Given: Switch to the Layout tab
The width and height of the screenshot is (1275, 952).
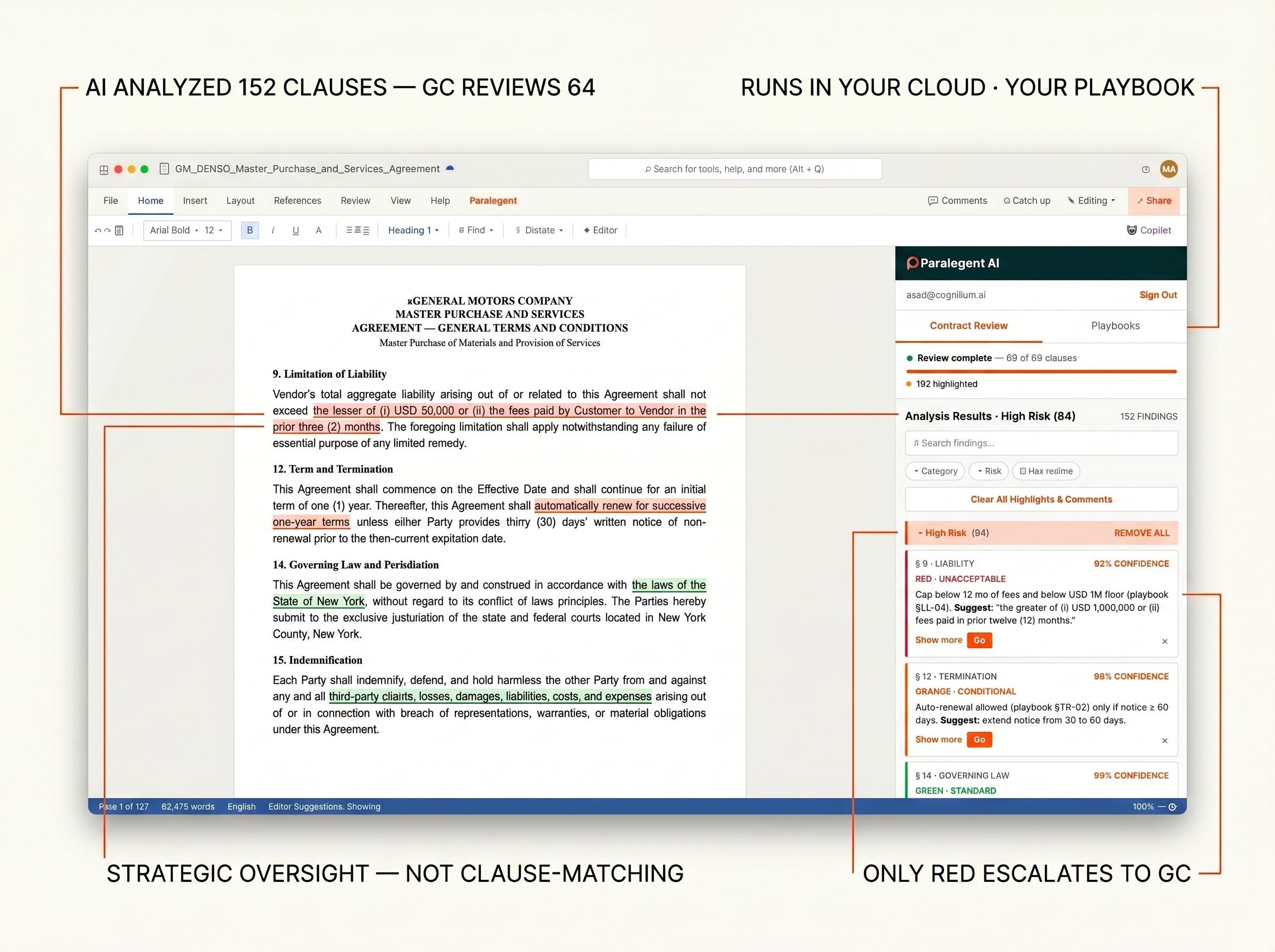Looking at the screenshot, I should point(240,200).
